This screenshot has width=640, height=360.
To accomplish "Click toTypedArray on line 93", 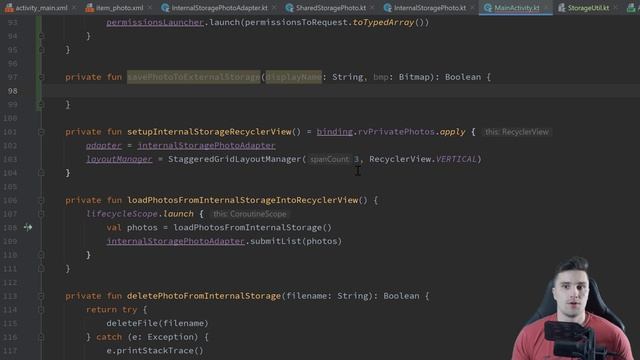I will pyautogui.click(x=383, y=22).
